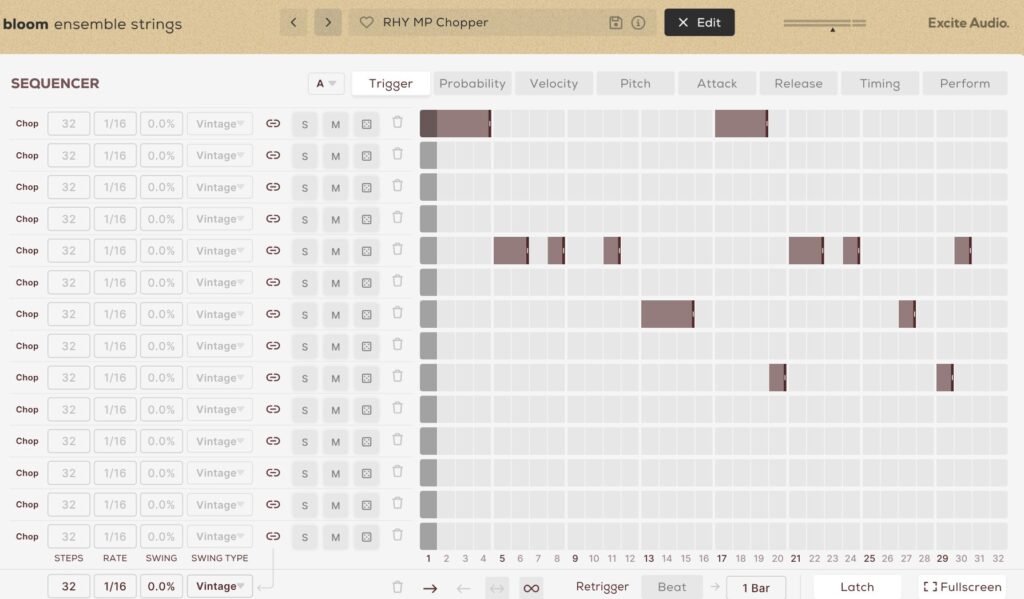Mute the seventh Chop row
Screen dimensions: 1024x599
coord(336,315)
